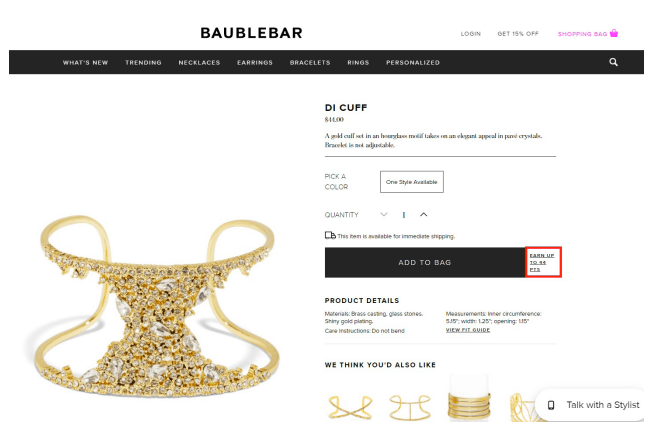
Task: Click the Earn up to 44 pts link
Action: point(542,263)
